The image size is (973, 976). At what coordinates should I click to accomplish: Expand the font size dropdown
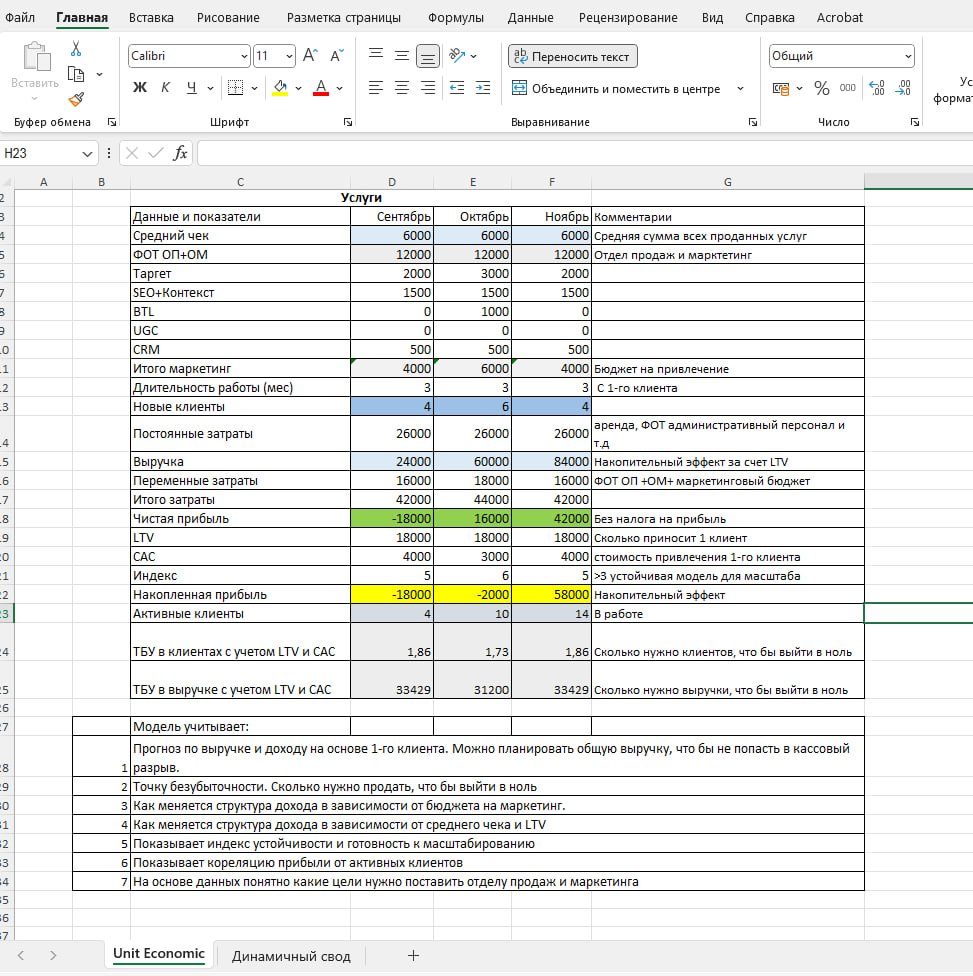pyautogui.click(x=289, y=57)
